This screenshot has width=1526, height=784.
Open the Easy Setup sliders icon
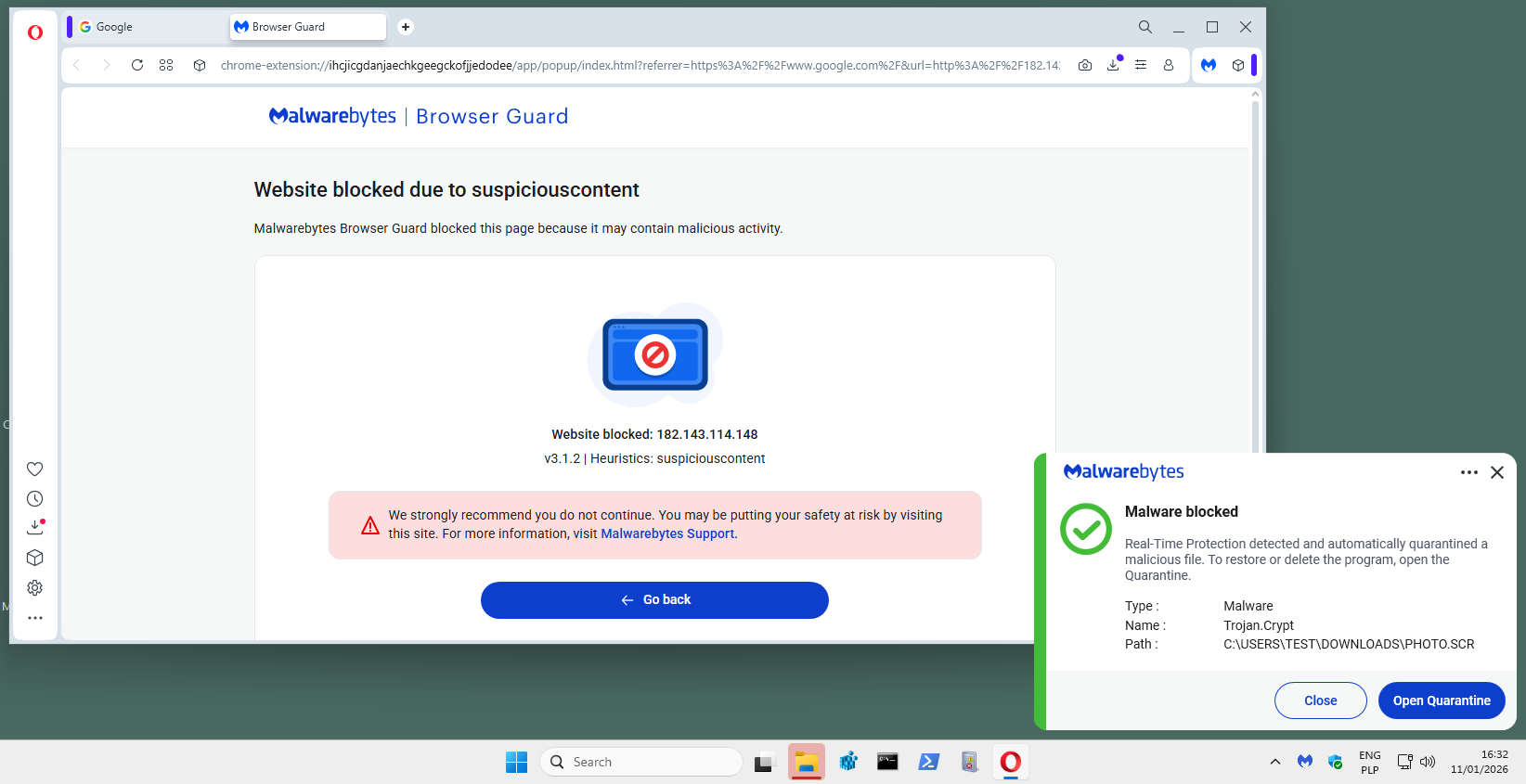(1141, 65)
